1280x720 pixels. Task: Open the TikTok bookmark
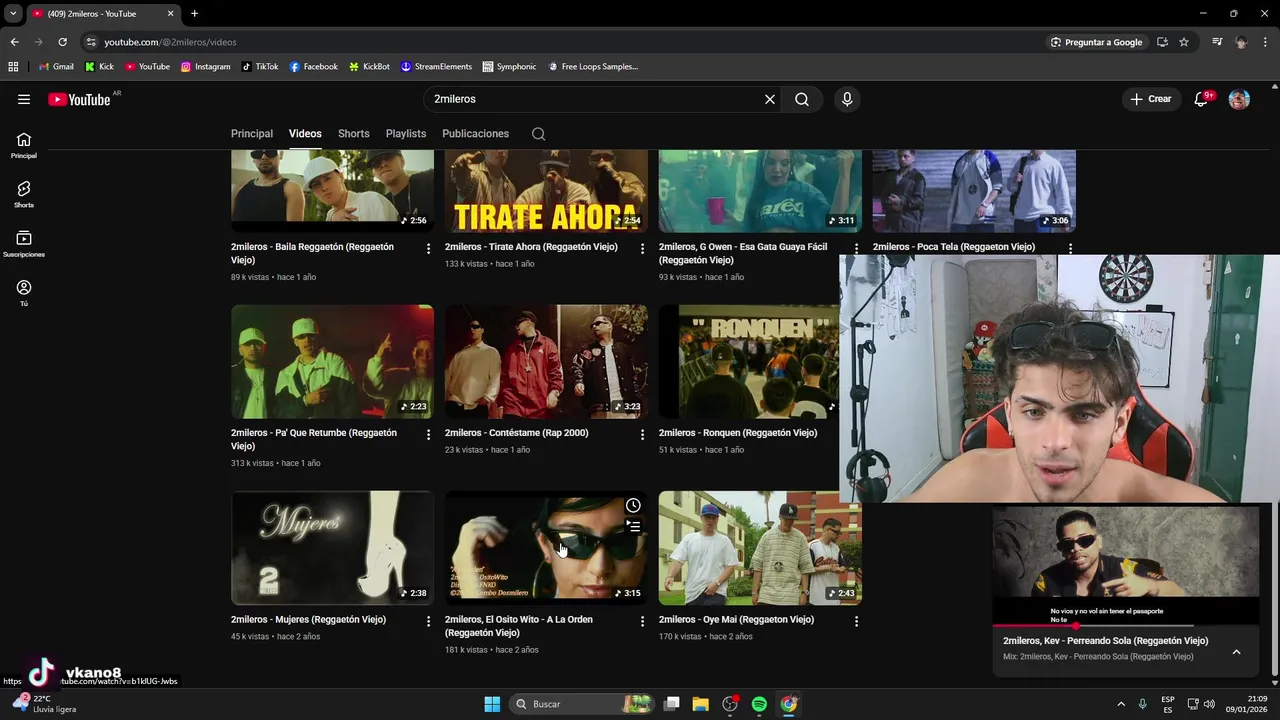pos(260,67)
